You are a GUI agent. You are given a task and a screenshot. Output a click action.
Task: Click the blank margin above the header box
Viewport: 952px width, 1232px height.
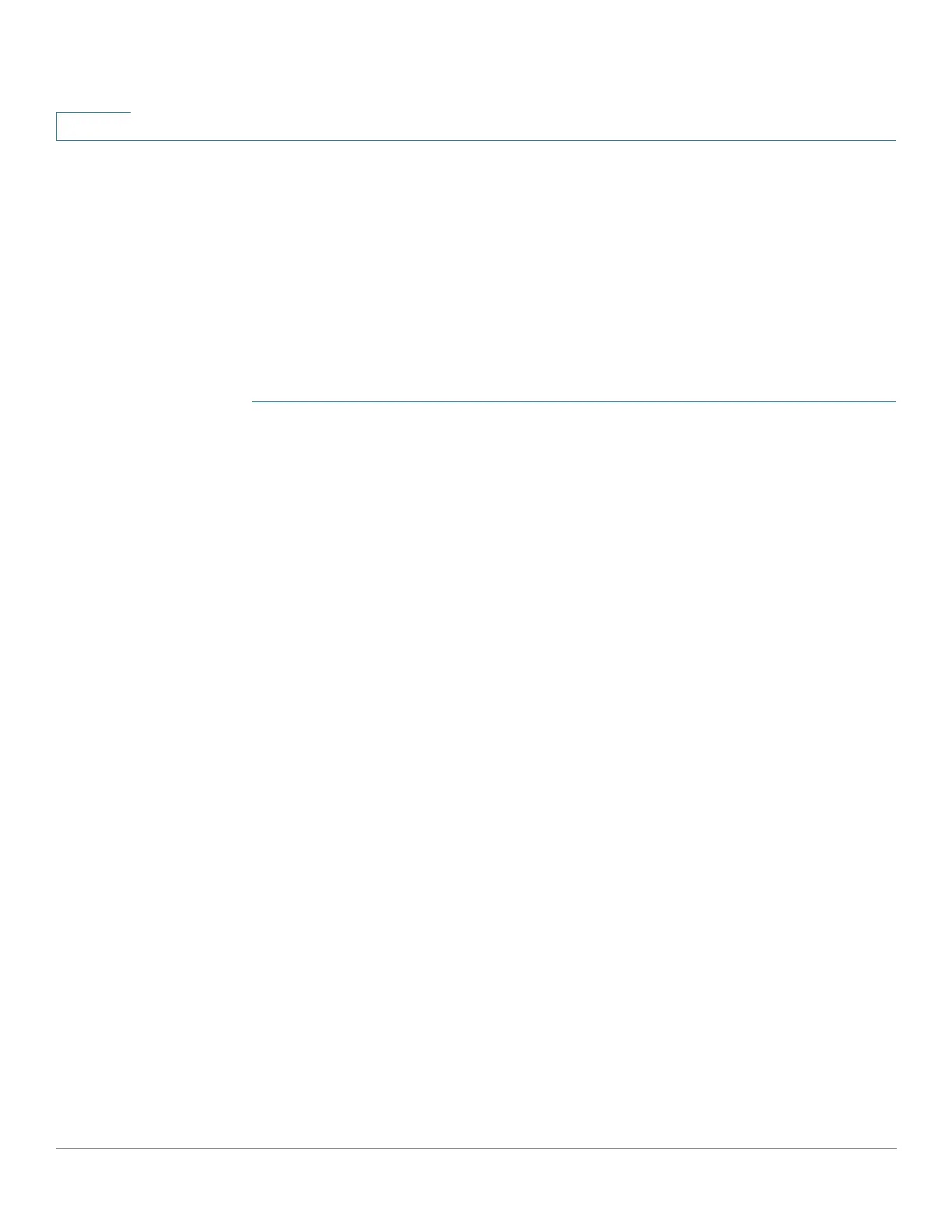tap(476, 55)
